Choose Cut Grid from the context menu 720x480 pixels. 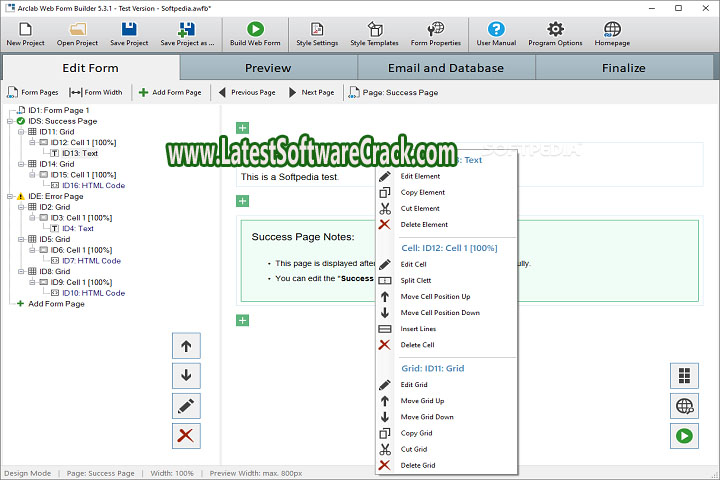(446, 449)
